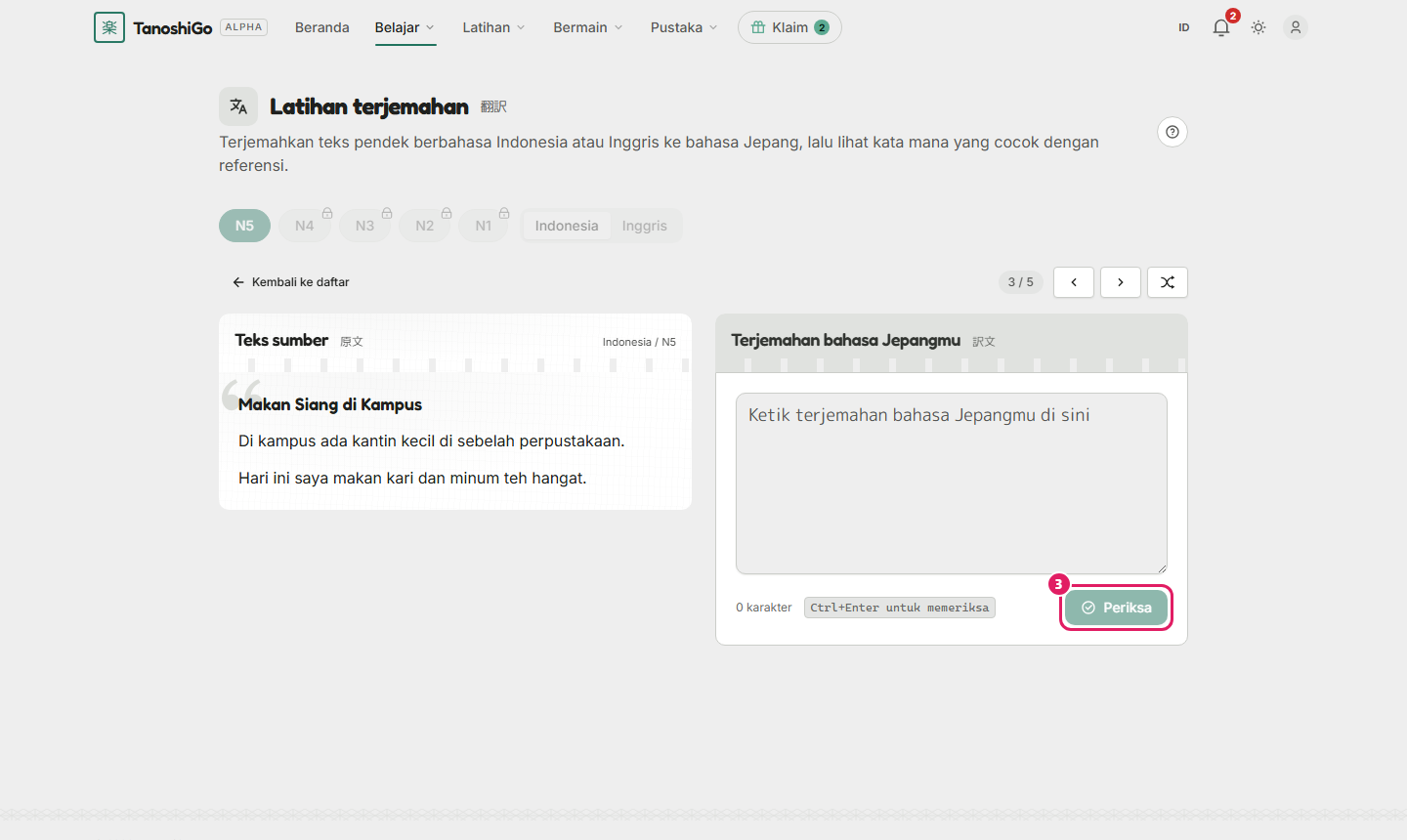This screenshot has width=1407, height=840.
Task: Expand the Bermain menu
Action: pyautogui.click(x=587, y=27)
